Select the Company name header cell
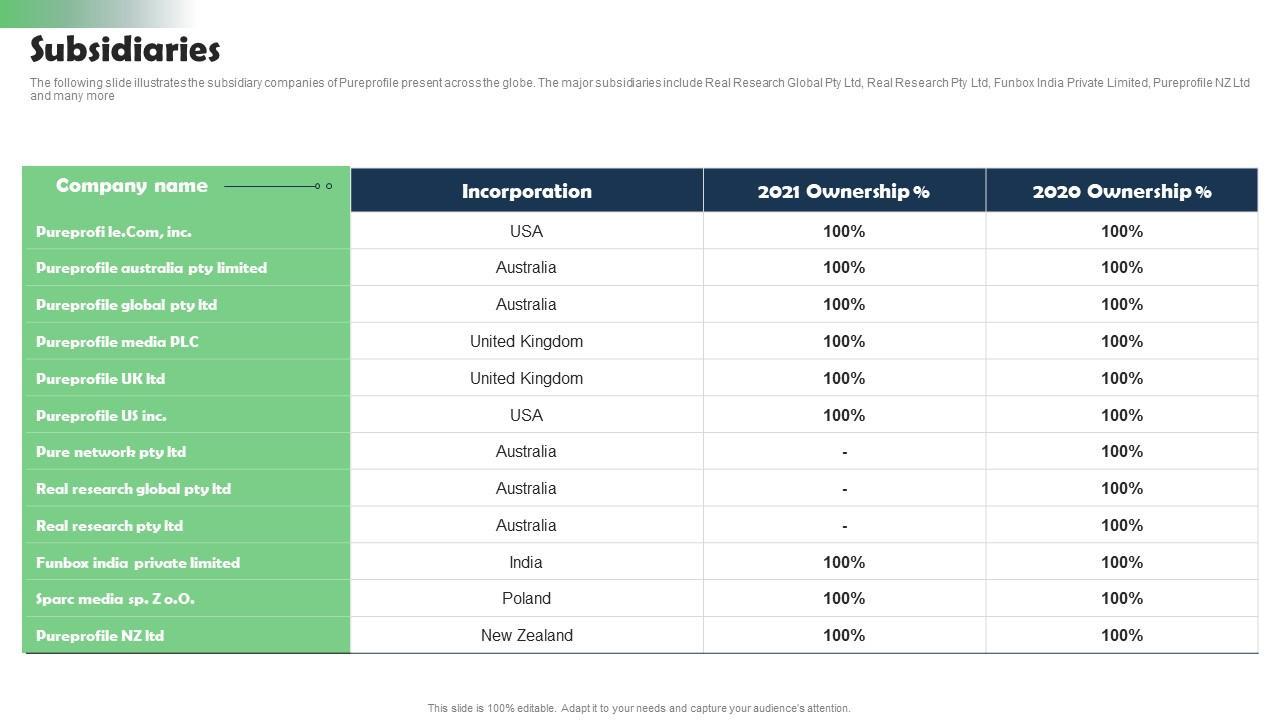1280x720 pixels. 132,186
